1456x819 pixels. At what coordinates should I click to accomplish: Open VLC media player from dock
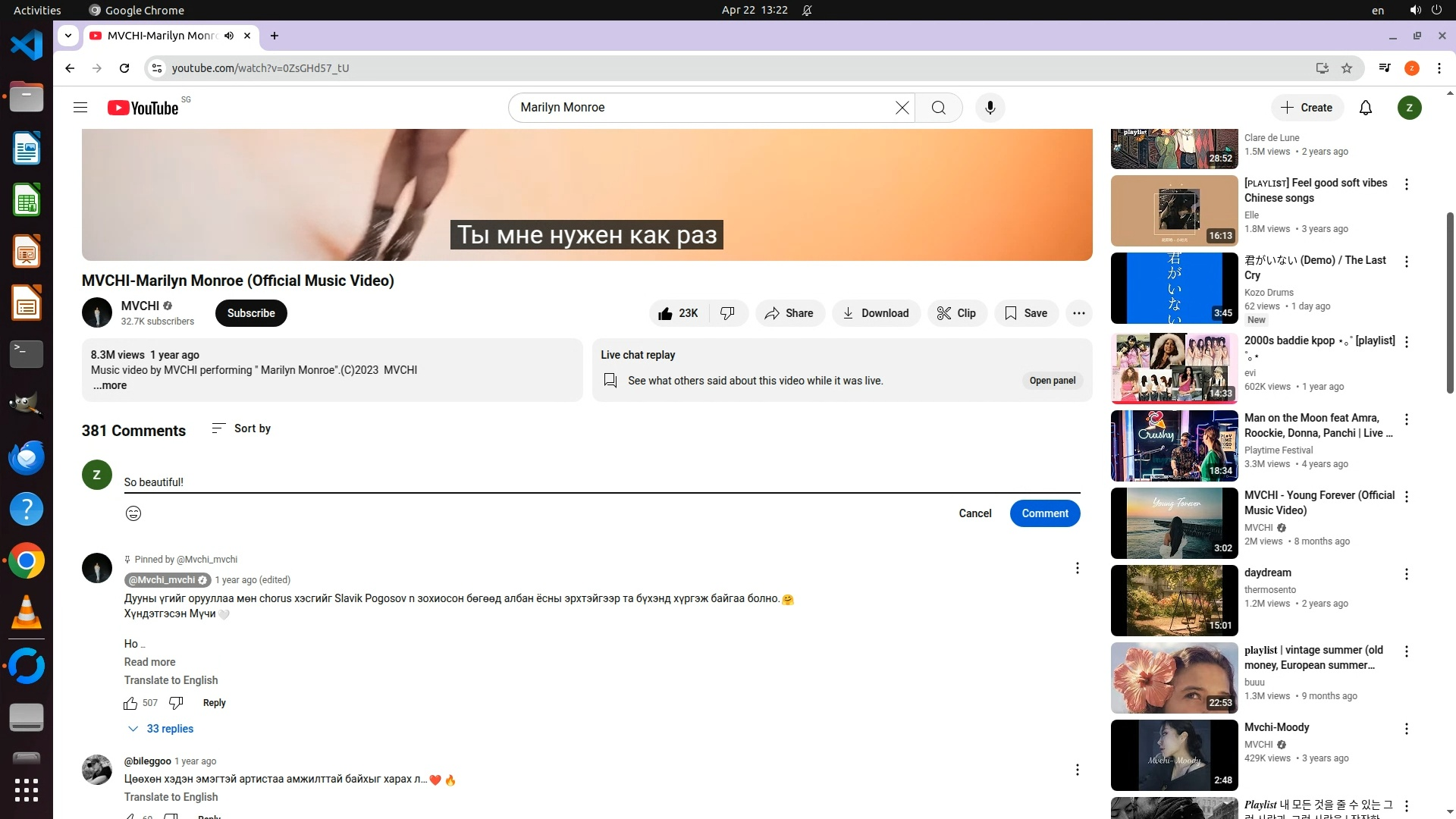coord(27,613)
